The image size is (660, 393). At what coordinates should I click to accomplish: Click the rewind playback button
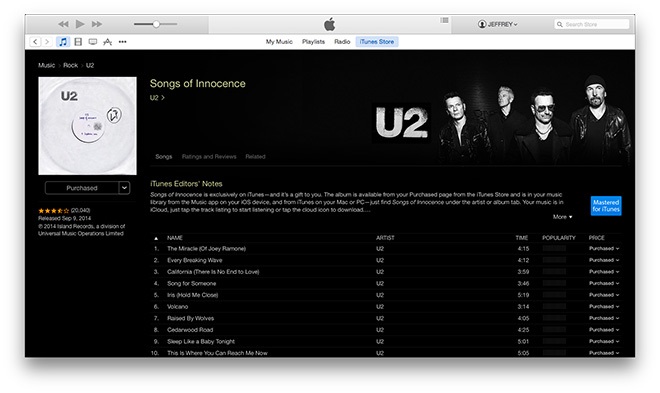coord(63,24)
